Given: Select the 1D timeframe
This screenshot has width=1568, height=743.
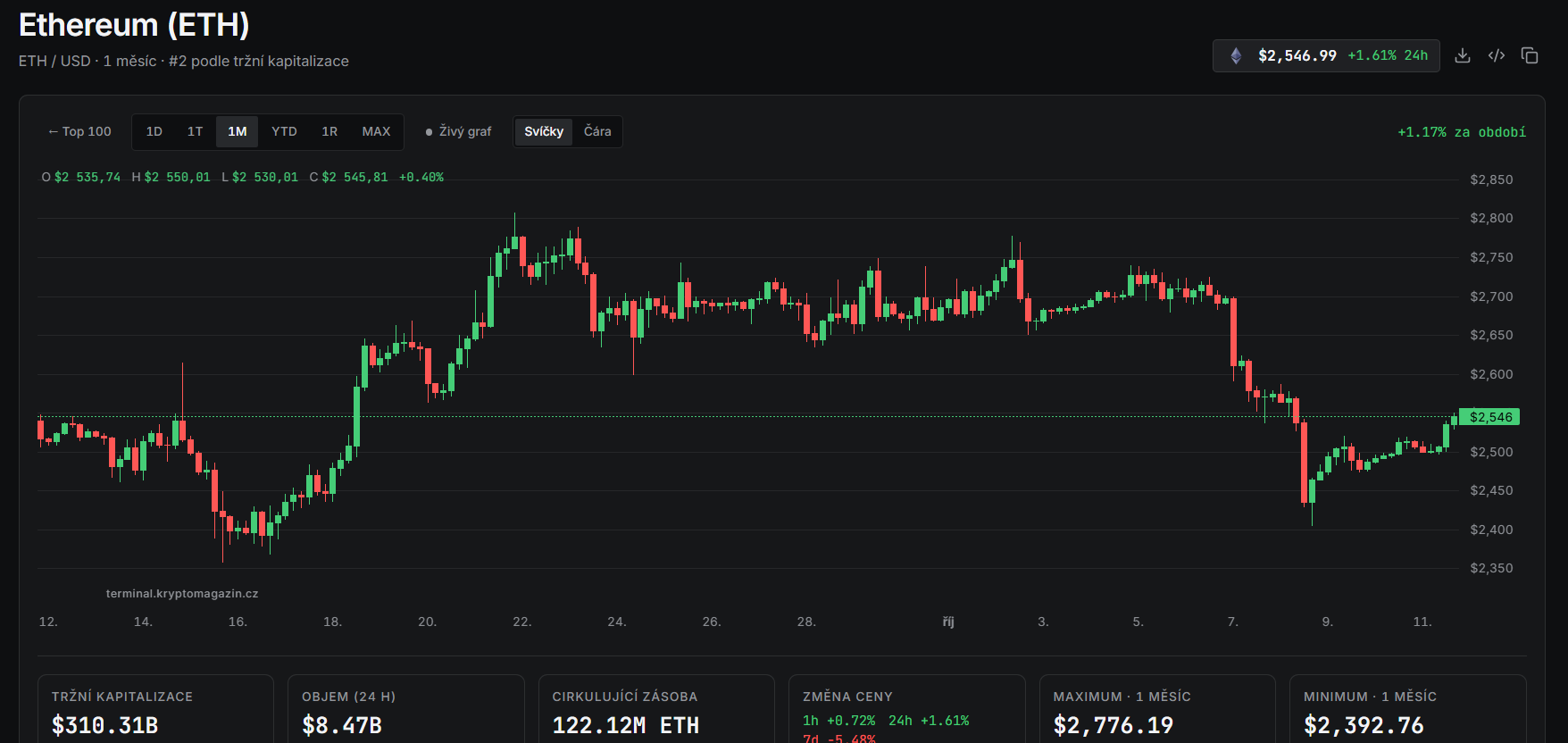Looking at the screenshot, I should (154, 131).
